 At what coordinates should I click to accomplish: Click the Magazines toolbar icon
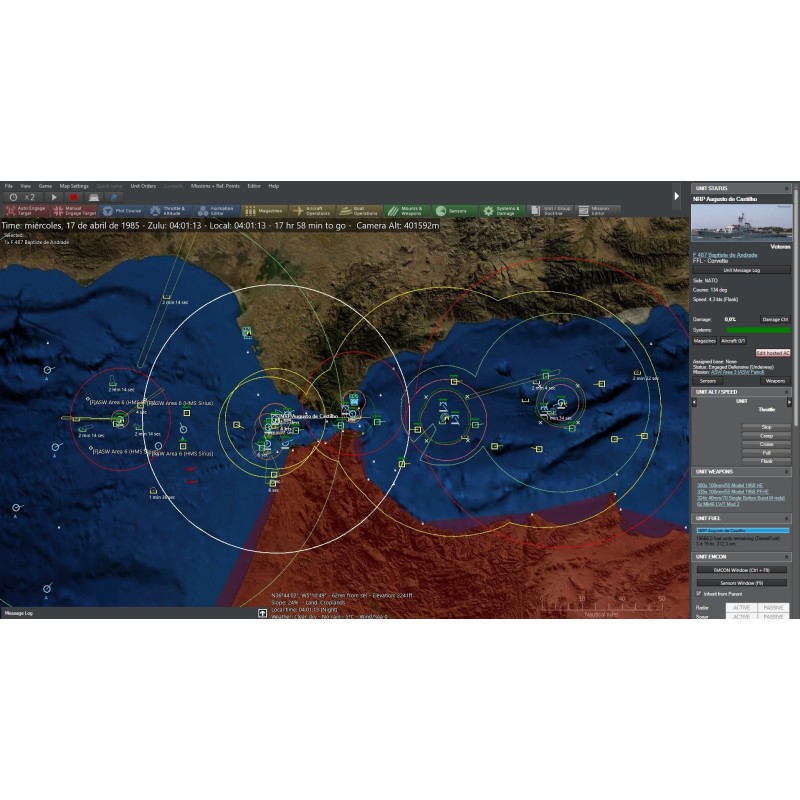(263, 211)
